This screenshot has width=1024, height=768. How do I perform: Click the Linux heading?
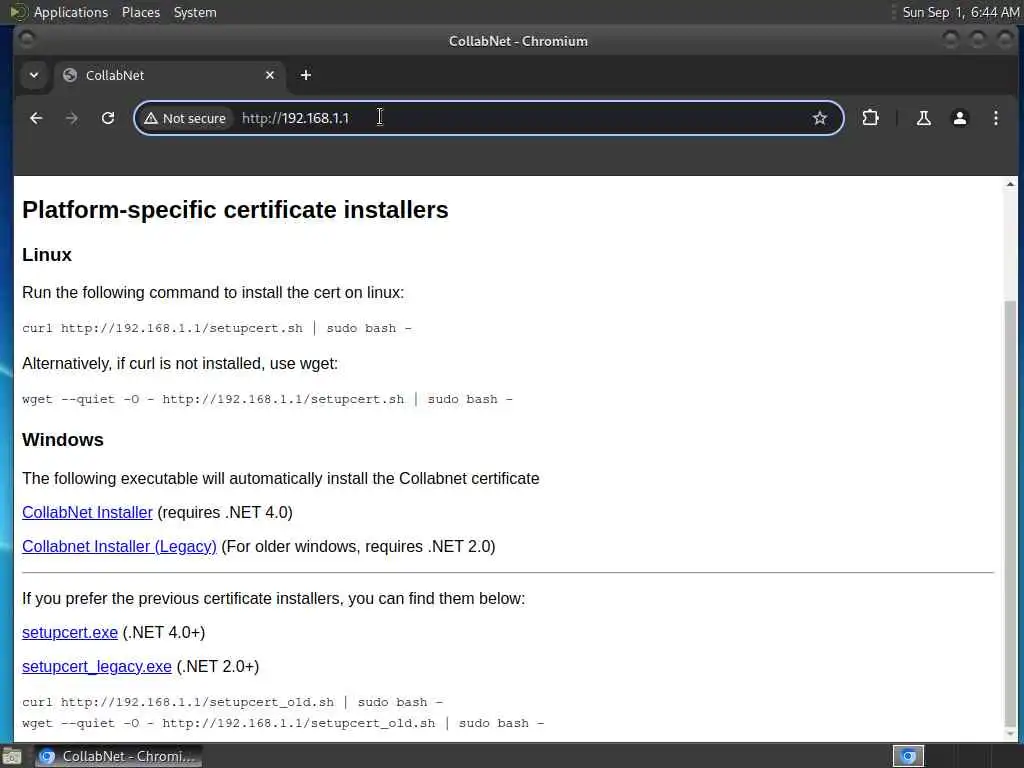[x=47, y=255]
